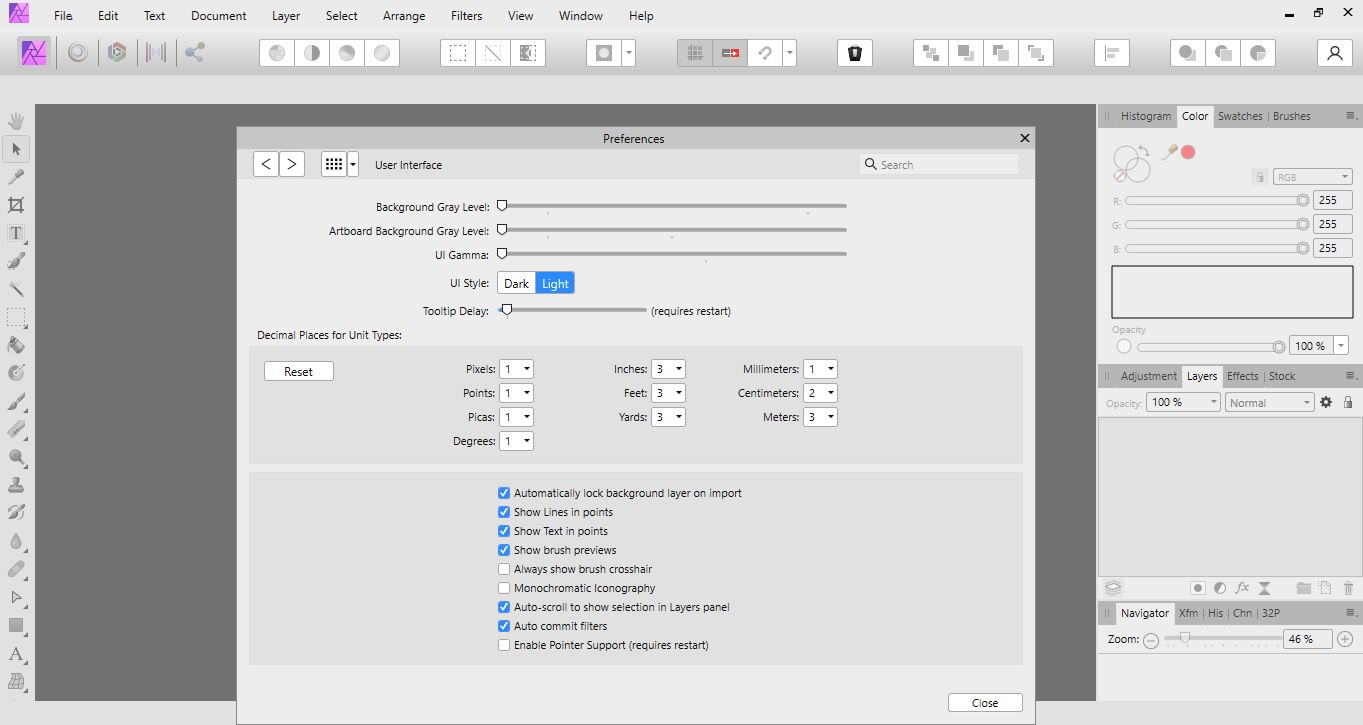
Task: Click the Reset button for decimal places
Action: tap(298, 370)
